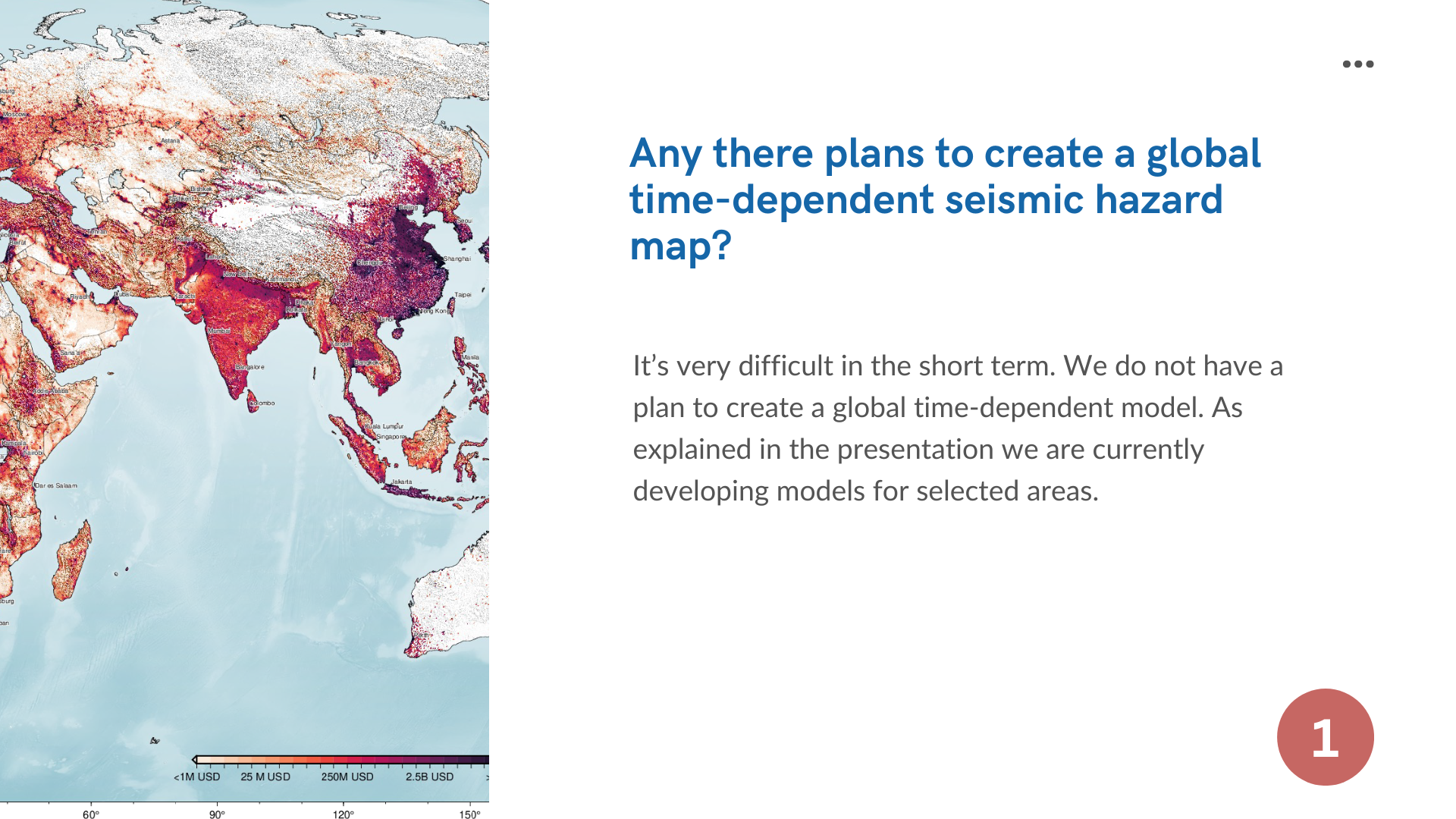
Task: Click the Colombo city label
Action: (x=263, y=403)
